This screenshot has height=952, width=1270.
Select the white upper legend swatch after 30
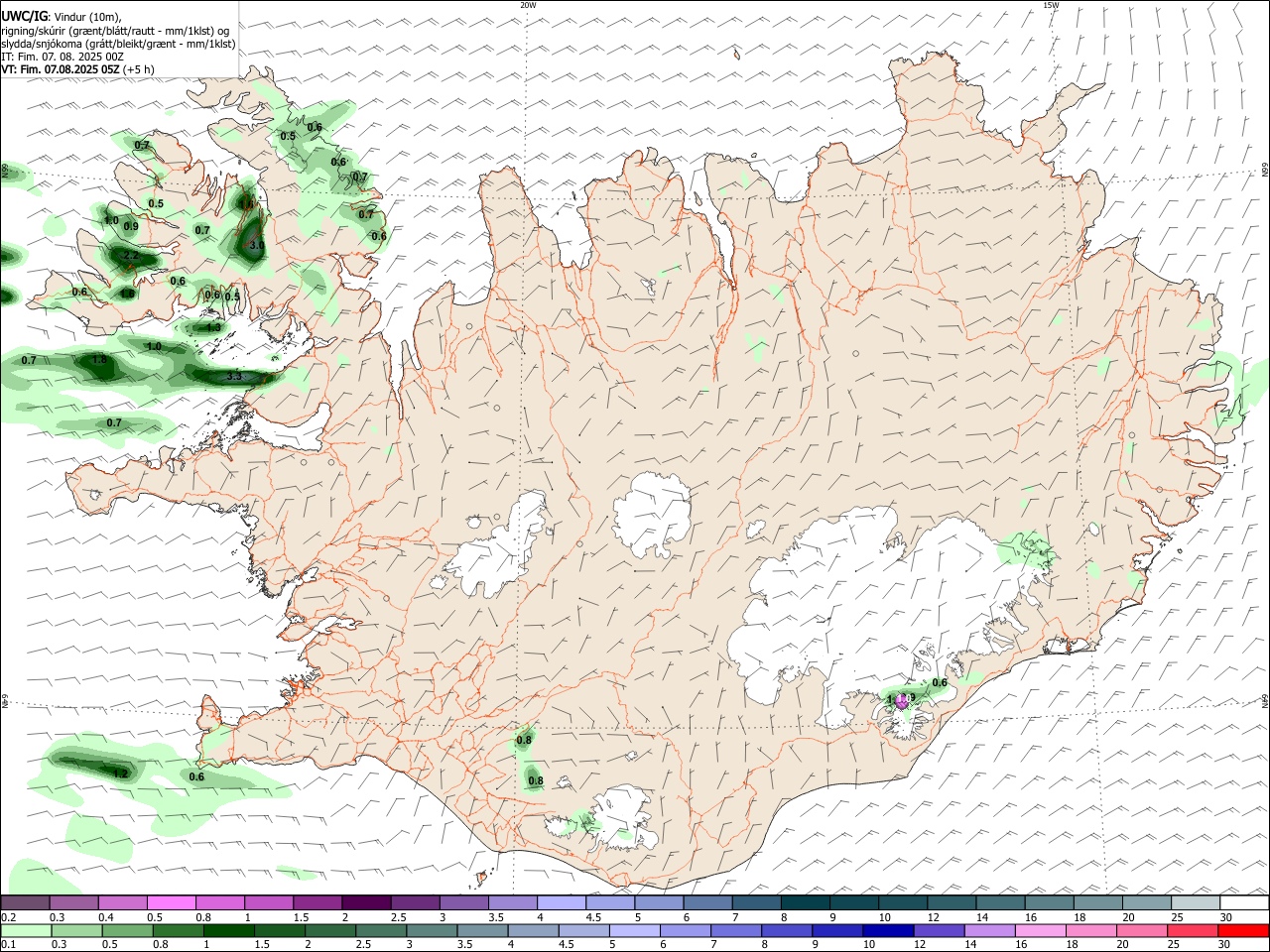pyautogui.click(x=1244, y=902)
